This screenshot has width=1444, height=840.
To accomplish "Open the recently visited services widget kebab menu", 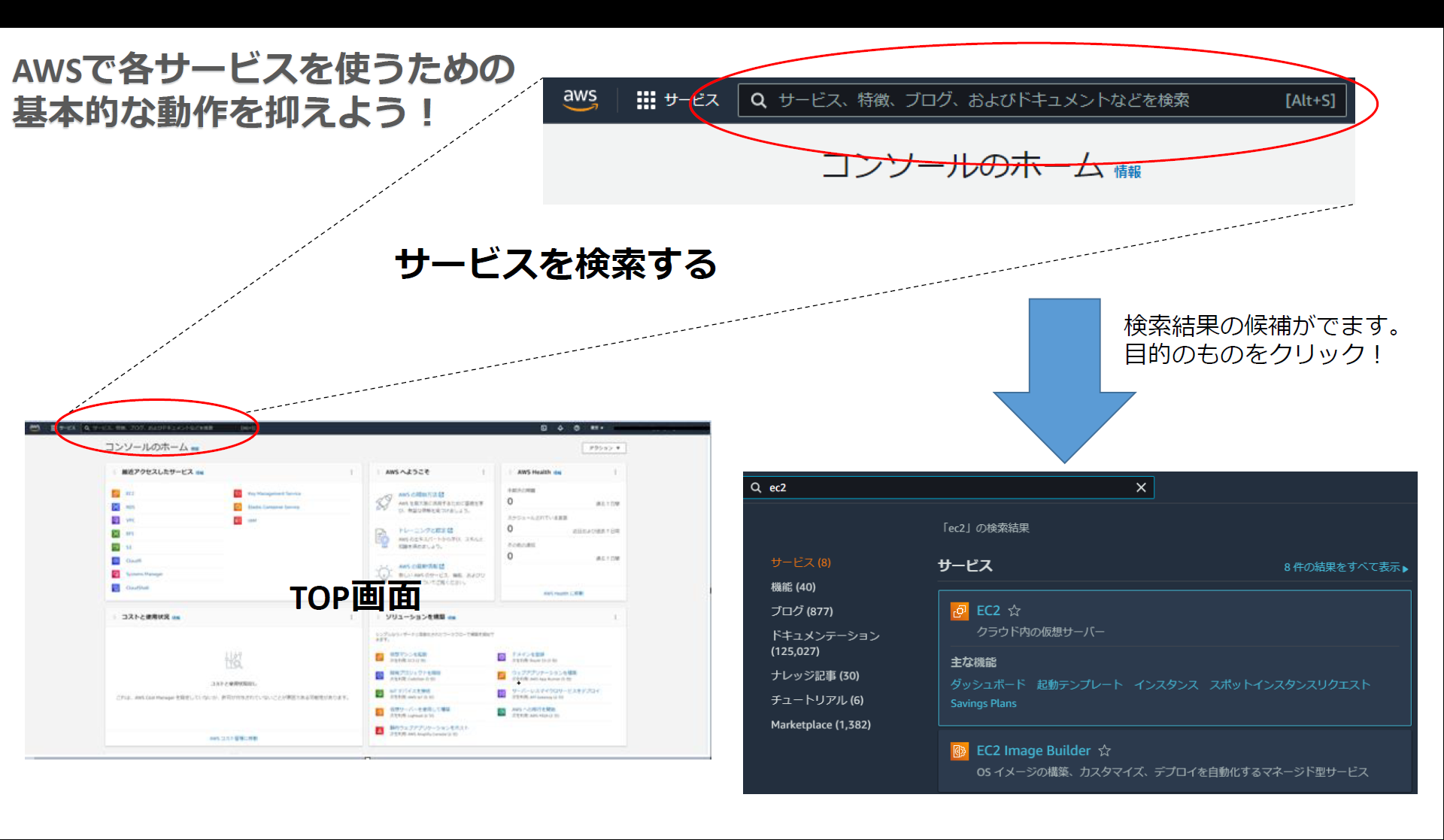I will 351,472.
